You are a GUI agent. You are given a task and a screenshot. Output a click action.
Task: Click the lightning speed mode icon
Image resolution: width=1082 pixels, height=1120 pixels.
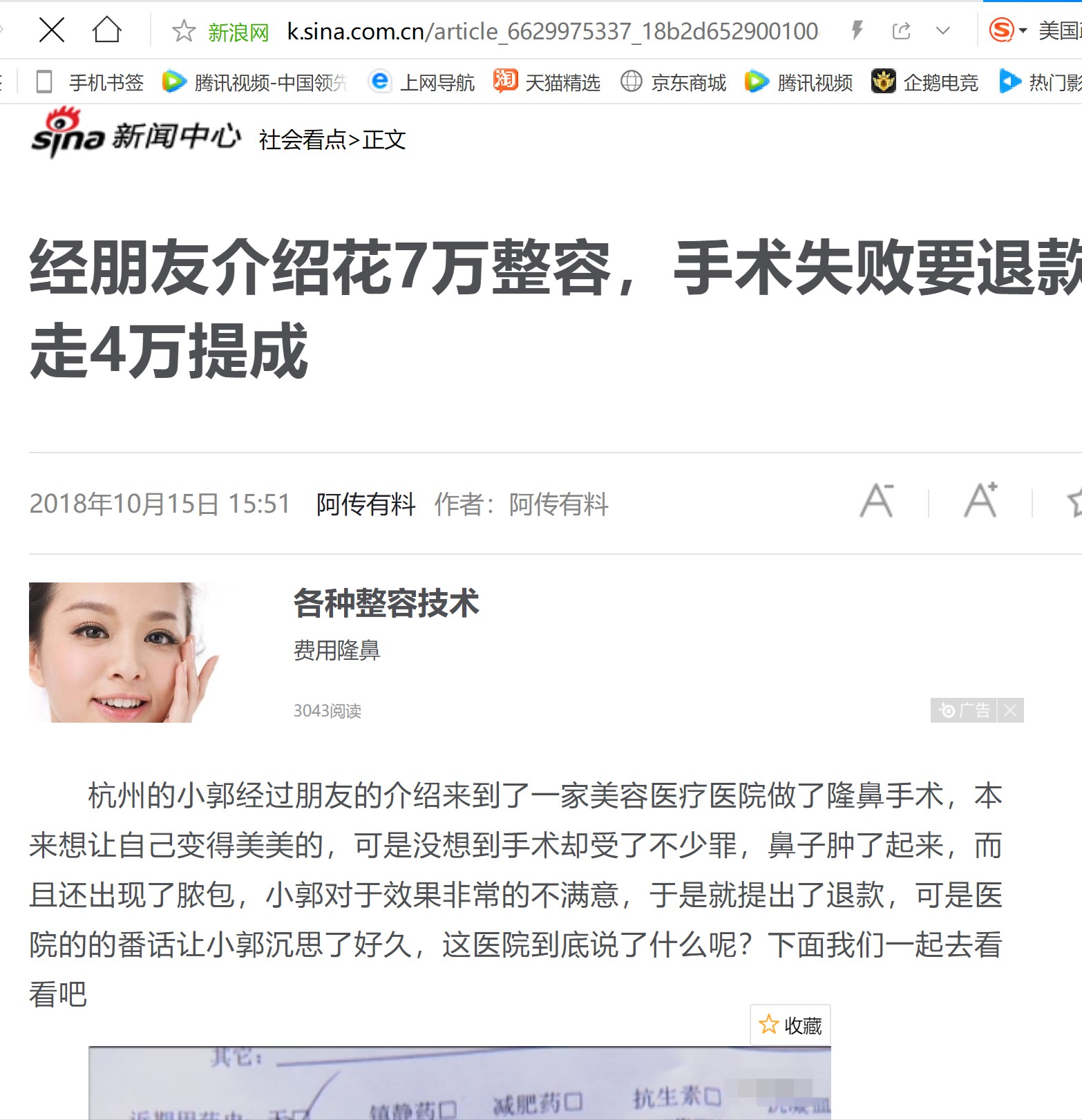857,30
